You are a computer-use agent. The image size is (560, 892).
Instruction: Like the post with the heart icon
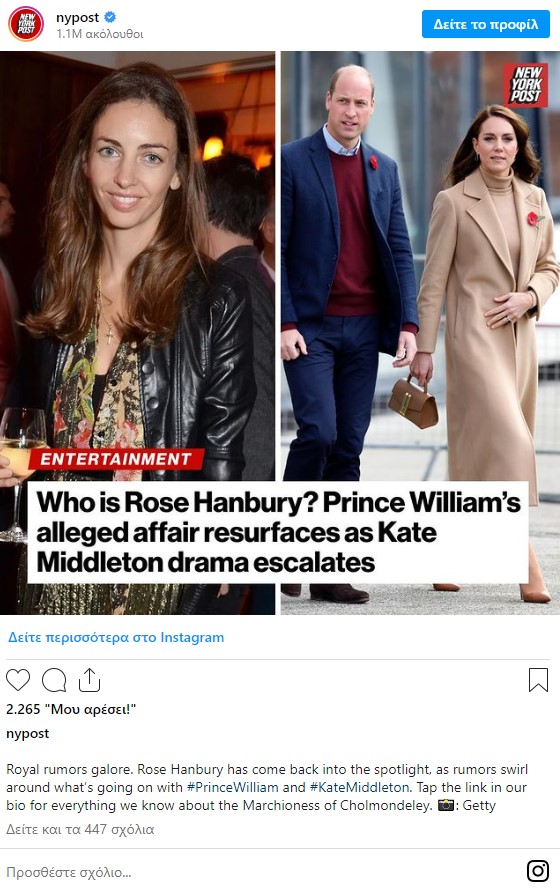[18, 680]
